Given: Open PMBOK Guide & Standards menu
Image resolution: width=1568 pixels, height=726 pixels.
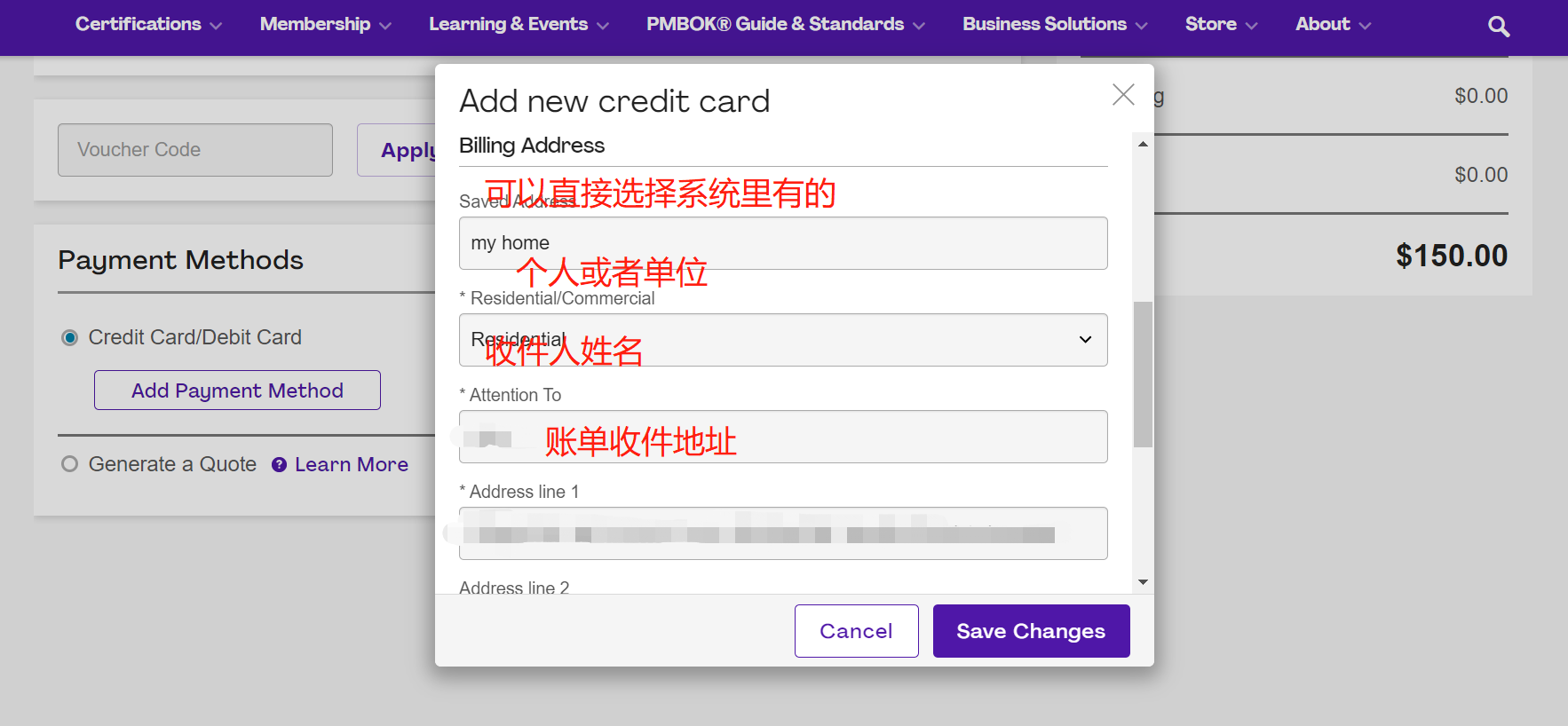Looking at the screenshot, I should coord(785,25).
